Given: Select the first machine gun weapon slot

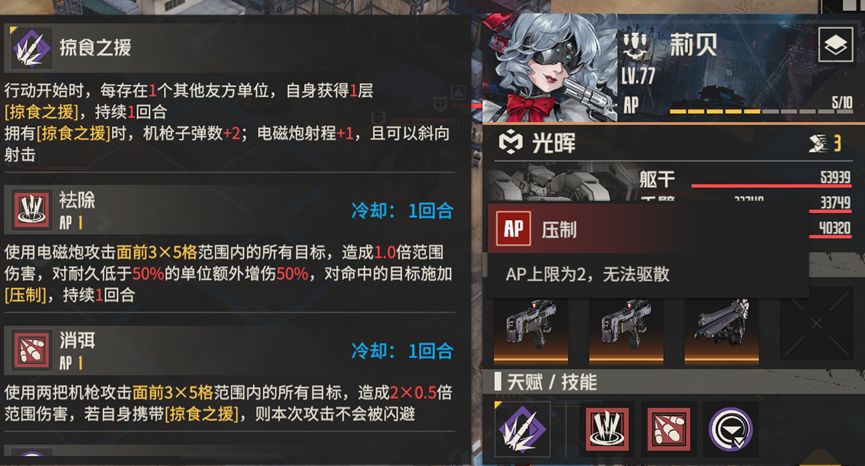Looking at the screenshot, I should 531,330.
